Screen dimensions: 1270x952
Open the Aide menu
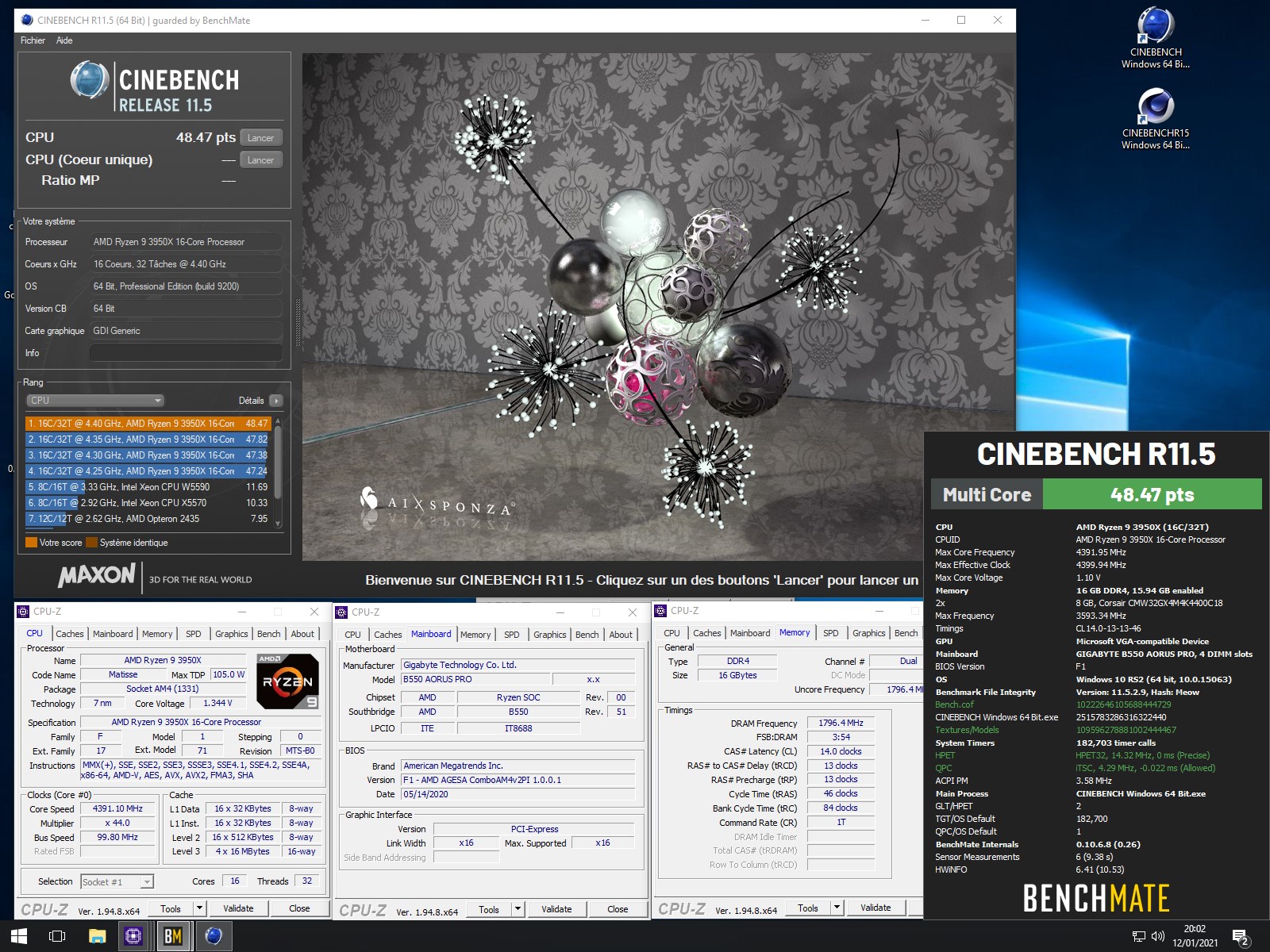coord(64,40)
